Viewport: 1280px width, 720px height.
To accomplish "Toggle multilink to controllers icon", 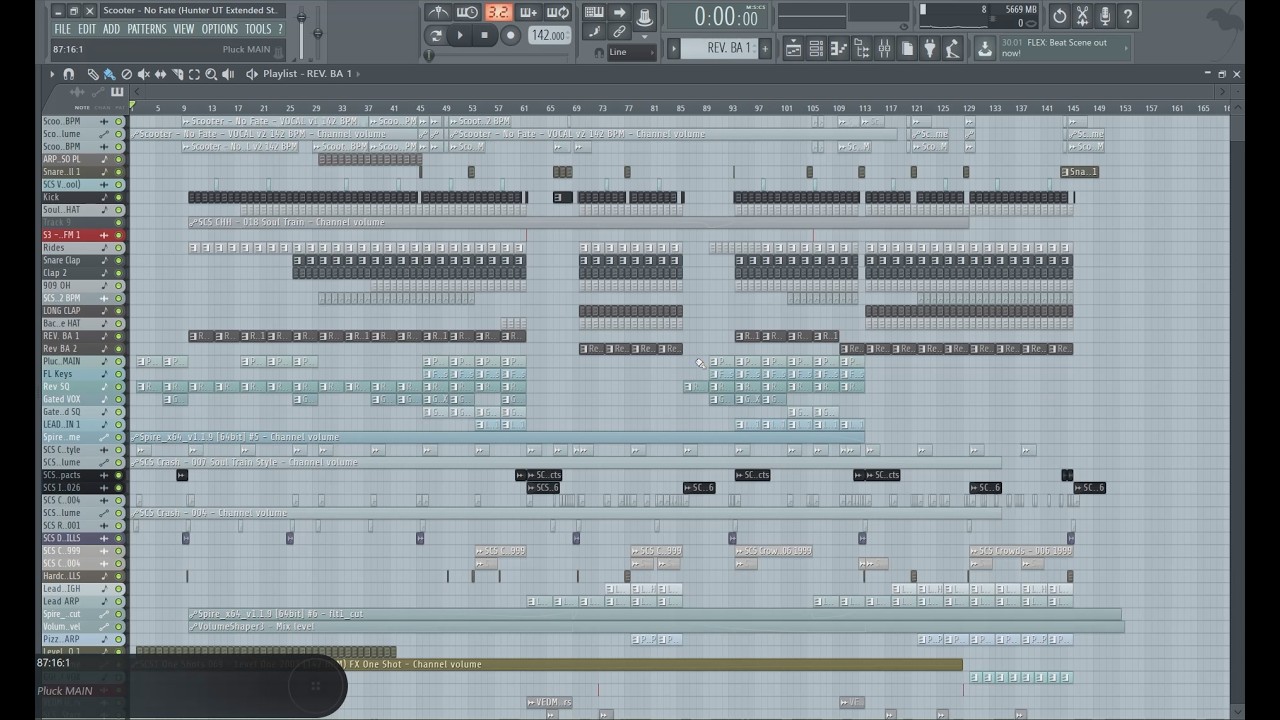I will pyautogui.click(x=620, y=32).
